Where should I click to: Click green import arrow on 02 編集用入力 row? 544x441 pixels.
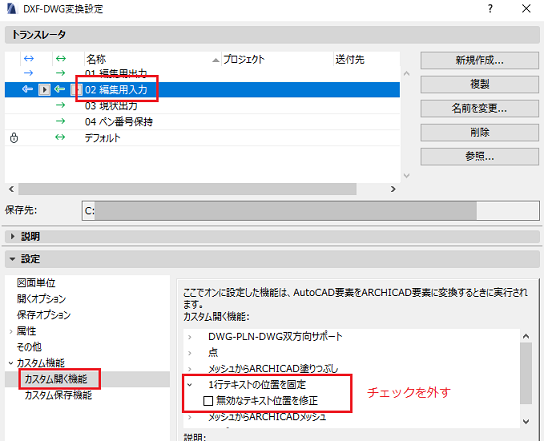pos(60,89)
